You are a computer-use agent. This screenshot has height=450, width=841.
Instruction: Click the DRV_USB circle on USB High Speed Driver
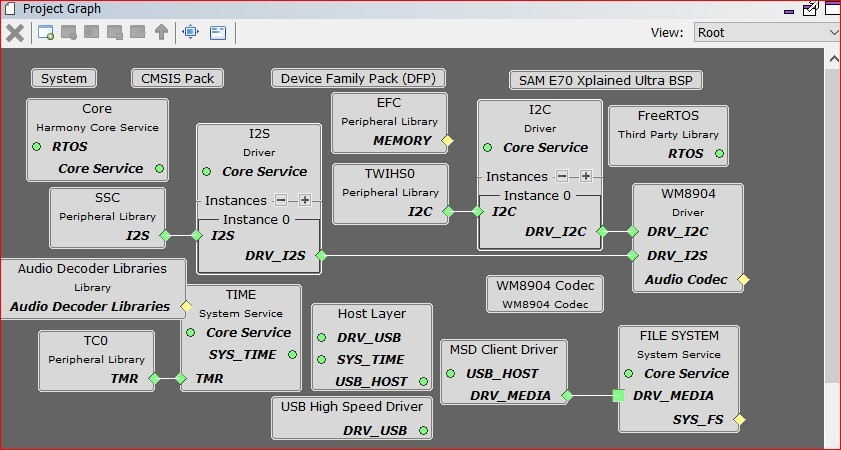424,430
